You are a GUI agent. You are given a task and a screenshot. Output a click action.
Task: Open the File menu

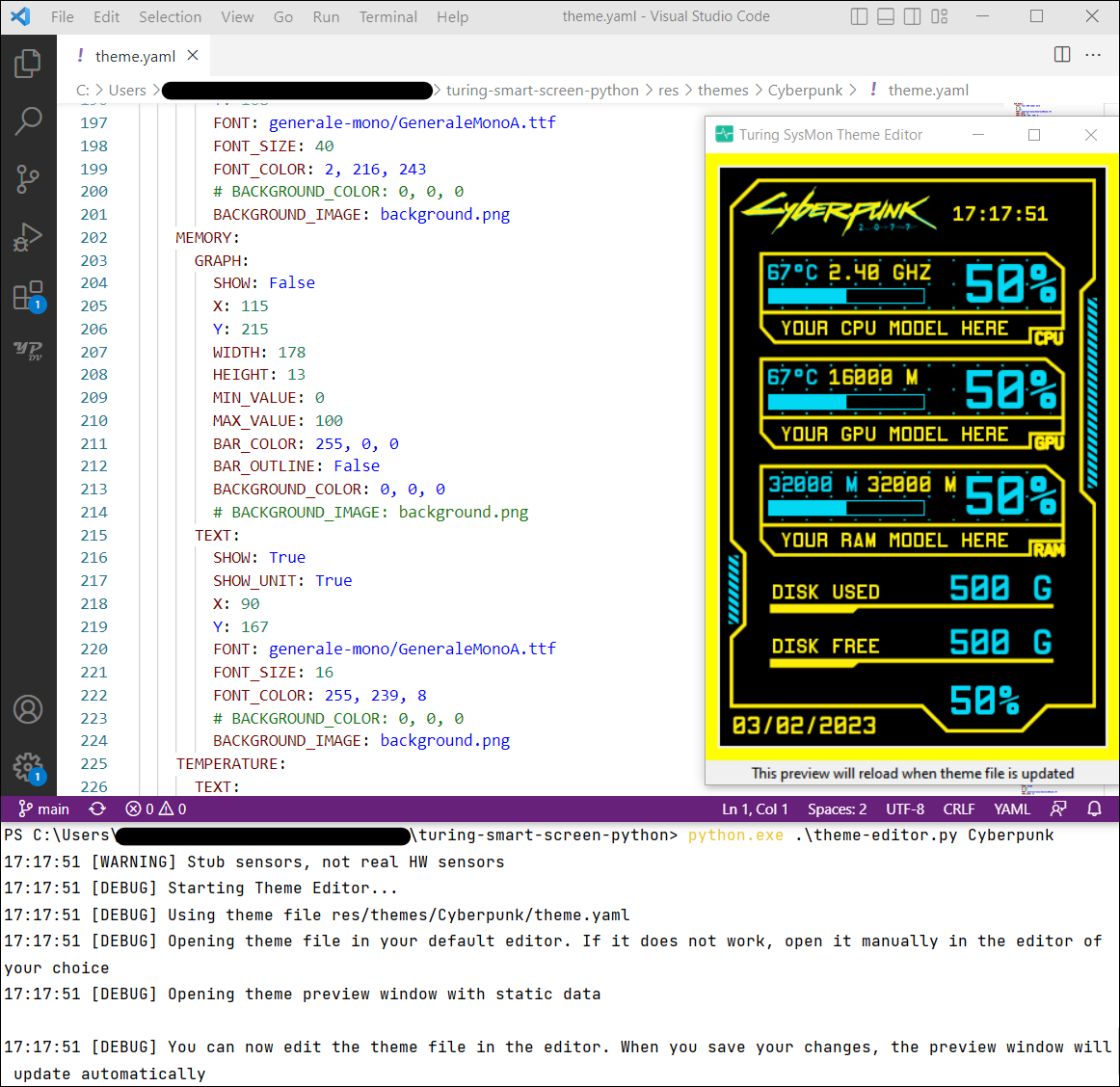[x=62, y=16]
